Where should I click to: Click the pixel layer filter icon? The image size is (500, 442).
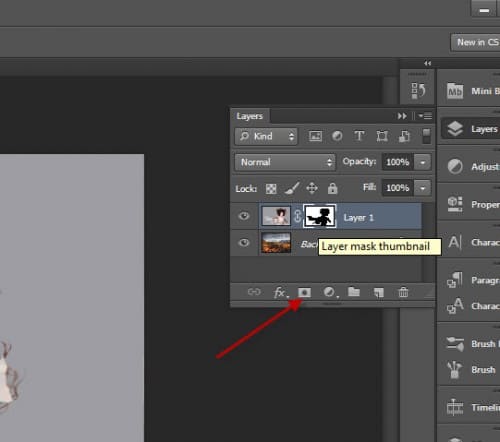[315, 136]
